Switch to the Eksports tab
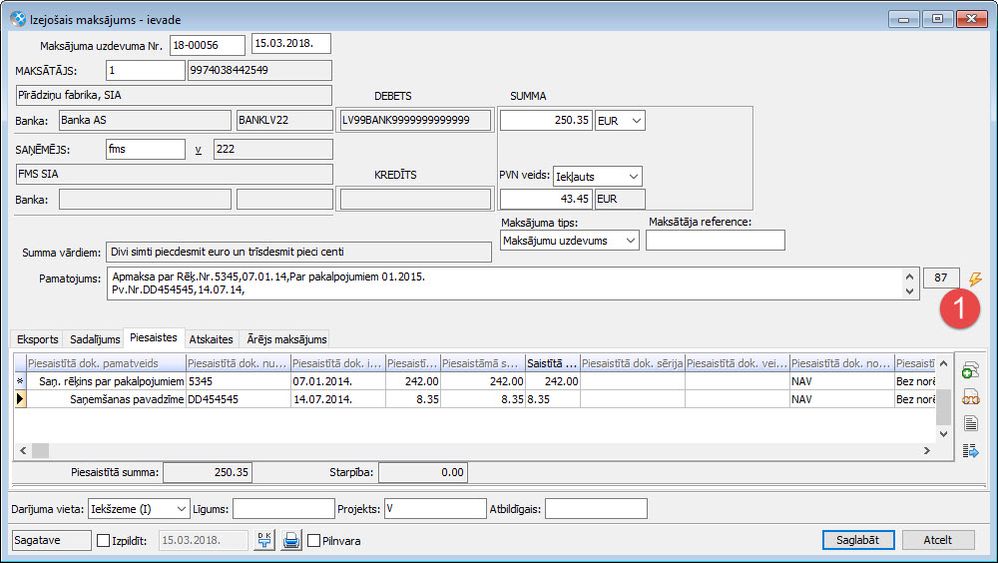The width and height of the screenshot is (998, 563). click(36, 339)
